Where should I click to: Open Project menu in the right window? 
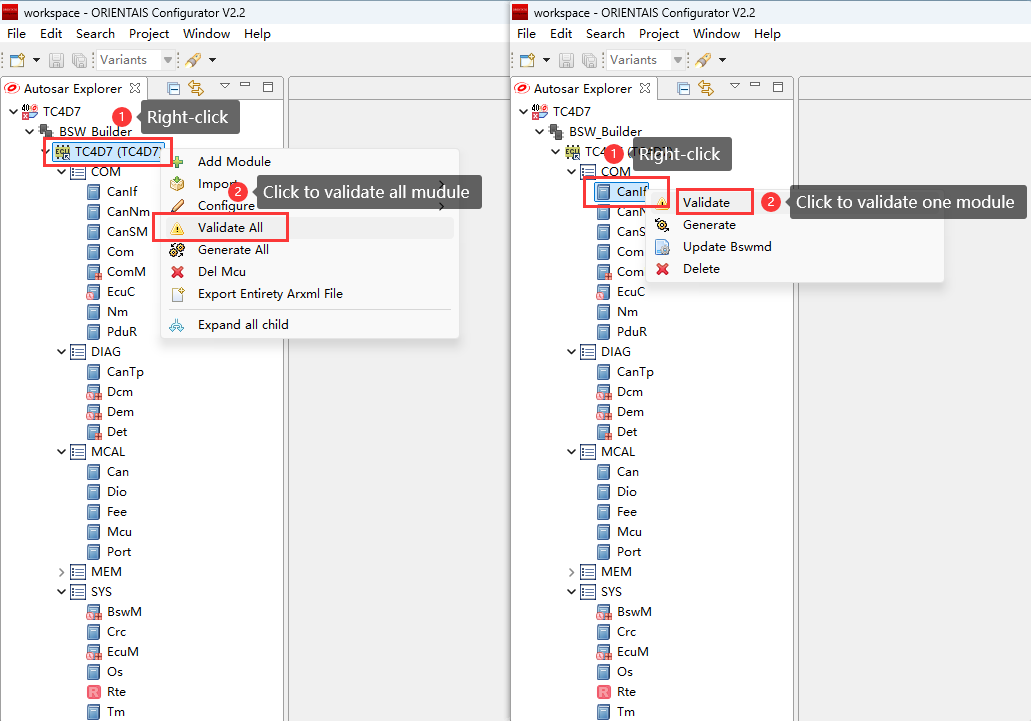click(x=659, y=33)
